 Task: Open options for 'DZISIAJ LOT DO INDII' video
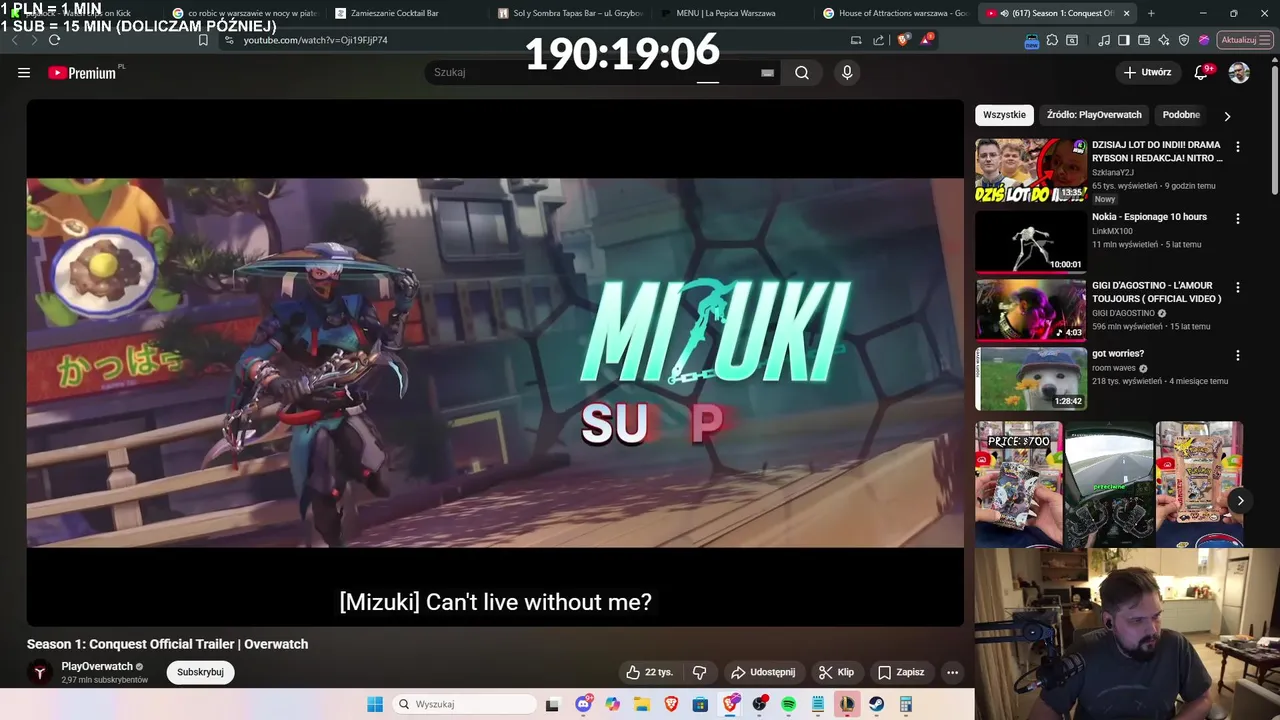click(1238, 147)
